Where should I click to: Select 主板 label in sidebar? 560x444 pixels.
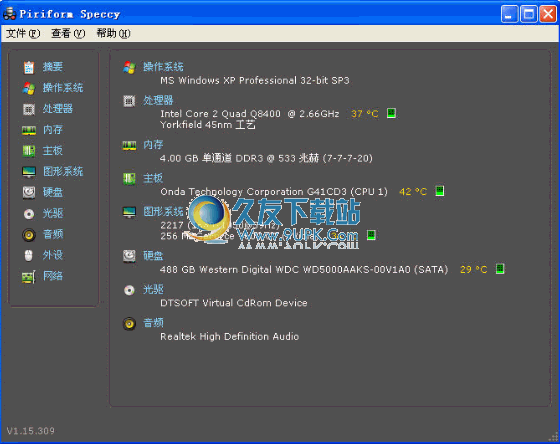[53, 150]
